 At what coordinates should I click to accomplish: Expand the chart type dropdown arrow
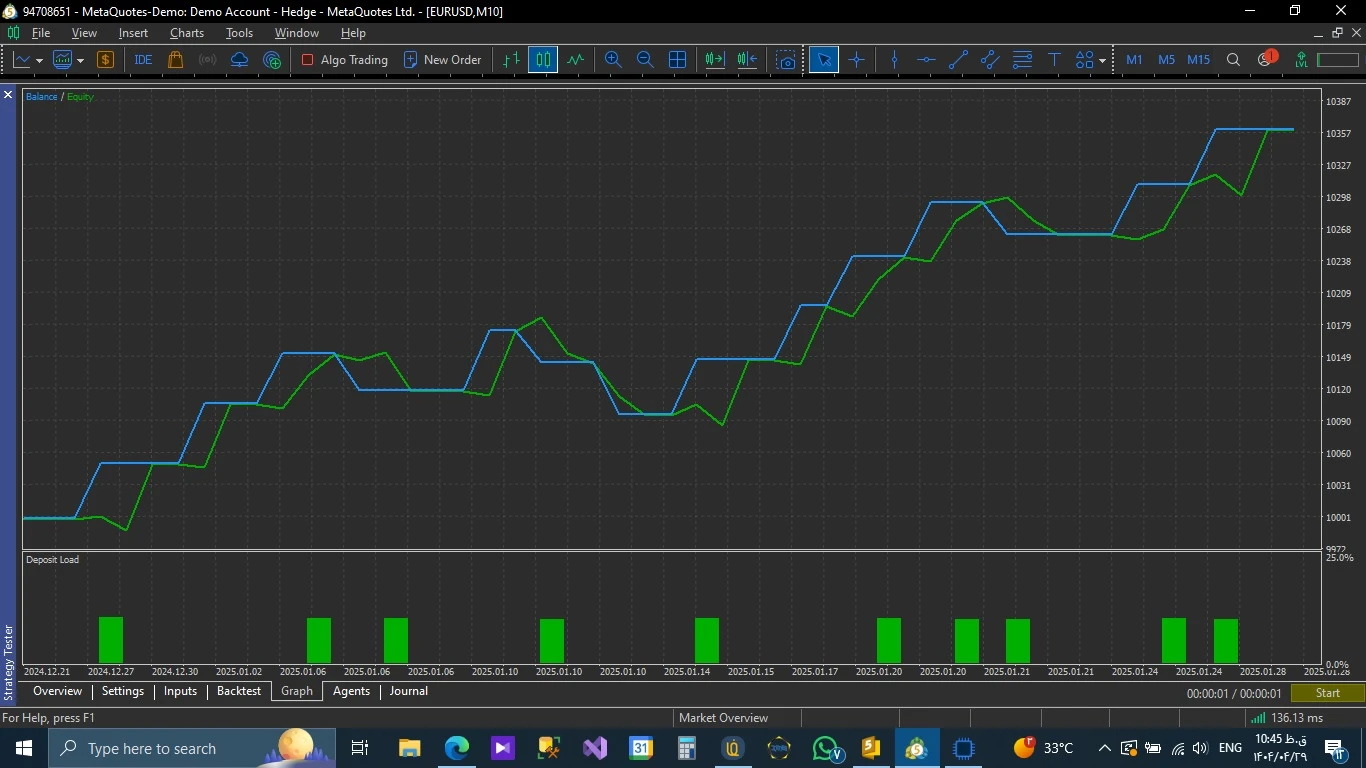tap(39, 61)
